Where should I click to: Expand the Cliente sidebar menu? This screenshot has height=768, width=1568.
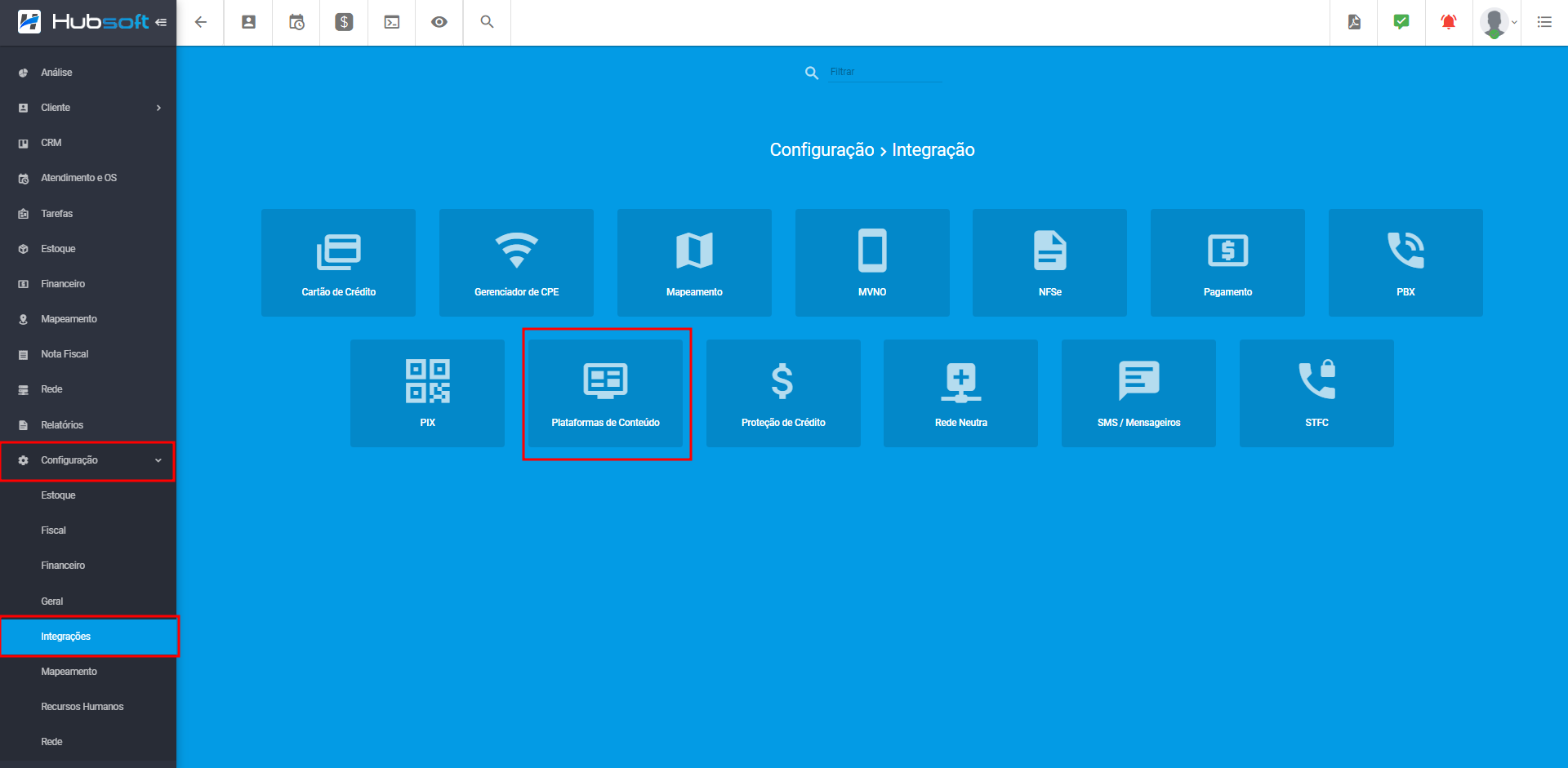tap(88, 108)
